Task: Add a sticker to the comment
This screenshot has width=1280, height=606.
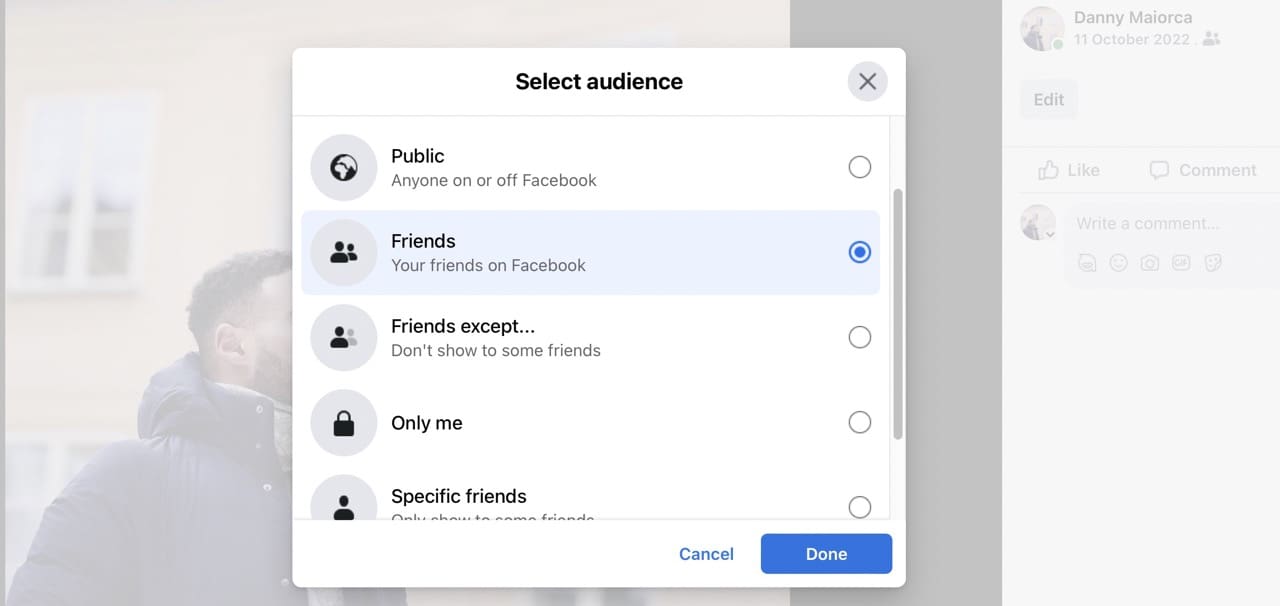Action: [1213, 262]
